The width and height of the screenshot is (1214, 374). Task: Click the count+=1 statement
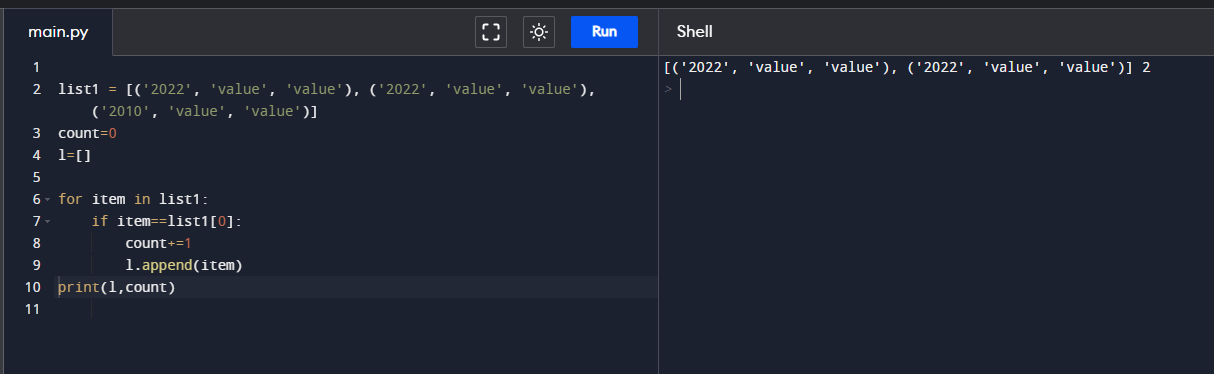pyautogui.click(x=158, y=244)
